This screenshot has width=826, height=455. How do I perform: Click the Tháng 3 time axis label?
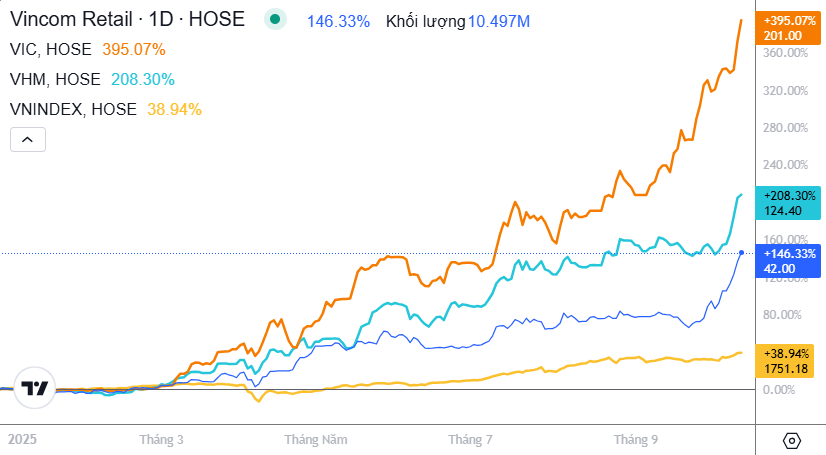tap(162, 439)
